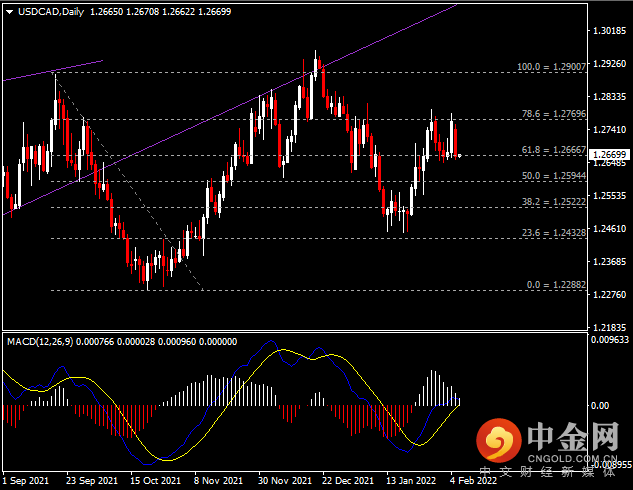Click the price scale value 1.23685
The image size is (633, 490).
coord(609,262)
